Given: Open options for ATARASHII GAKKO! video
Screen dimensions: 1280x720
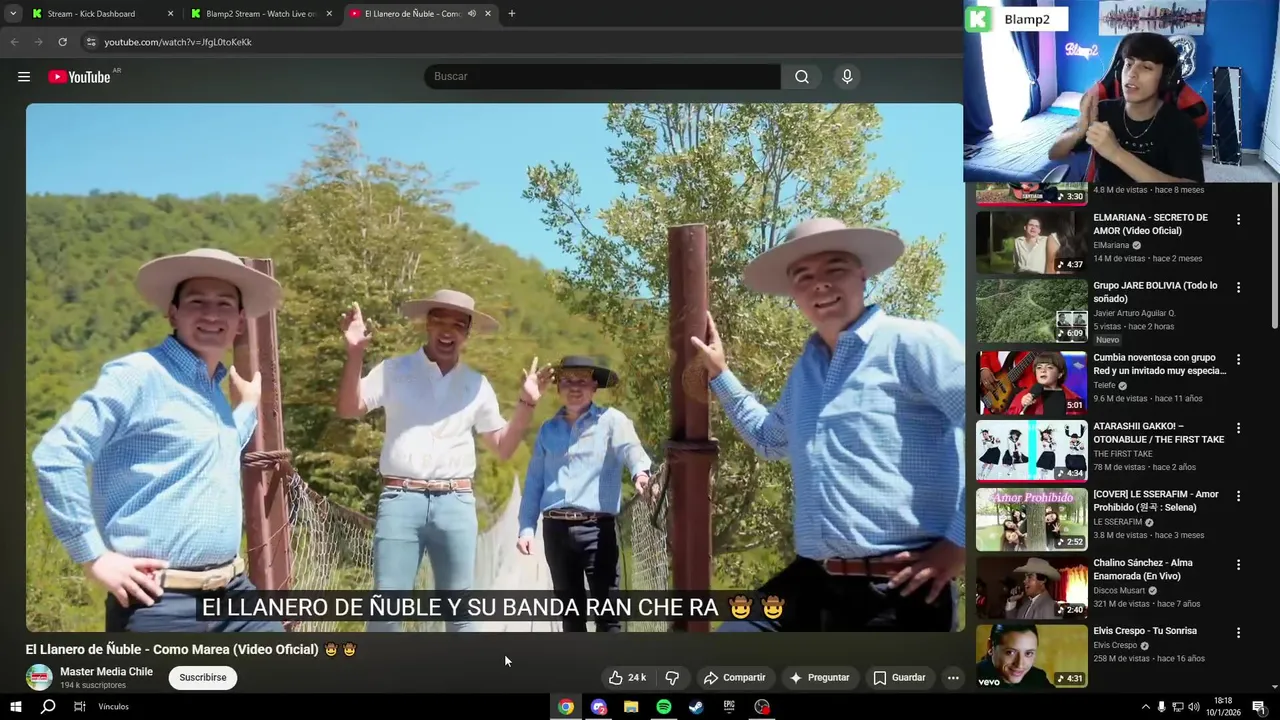Looking at the screenshot, I should [1238, 428].
